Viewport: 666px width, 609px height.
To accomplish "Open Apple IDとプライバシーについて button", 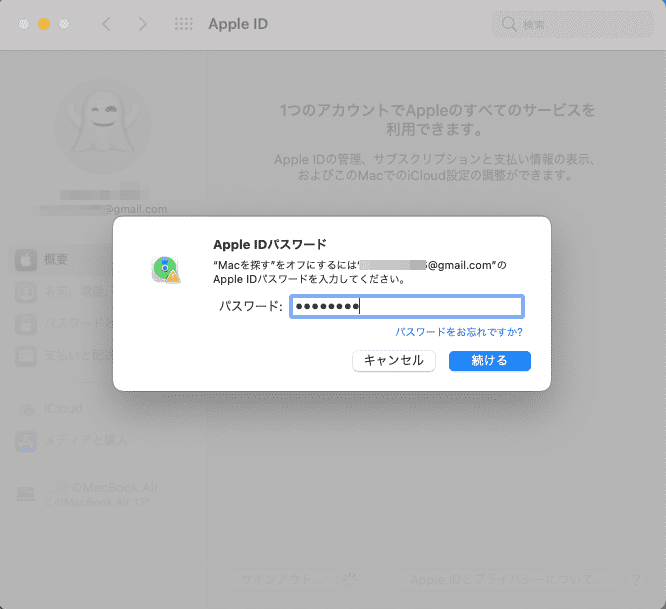I will 506,579.
